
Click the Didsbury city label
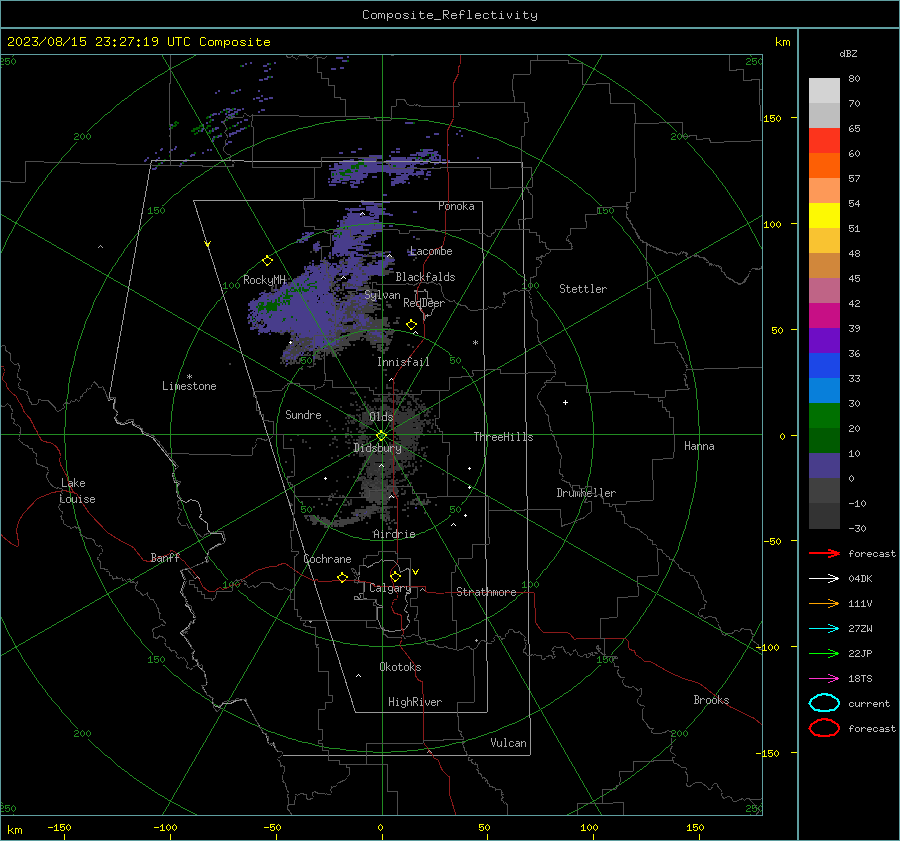pyautogui.click(x=377, y=448)
